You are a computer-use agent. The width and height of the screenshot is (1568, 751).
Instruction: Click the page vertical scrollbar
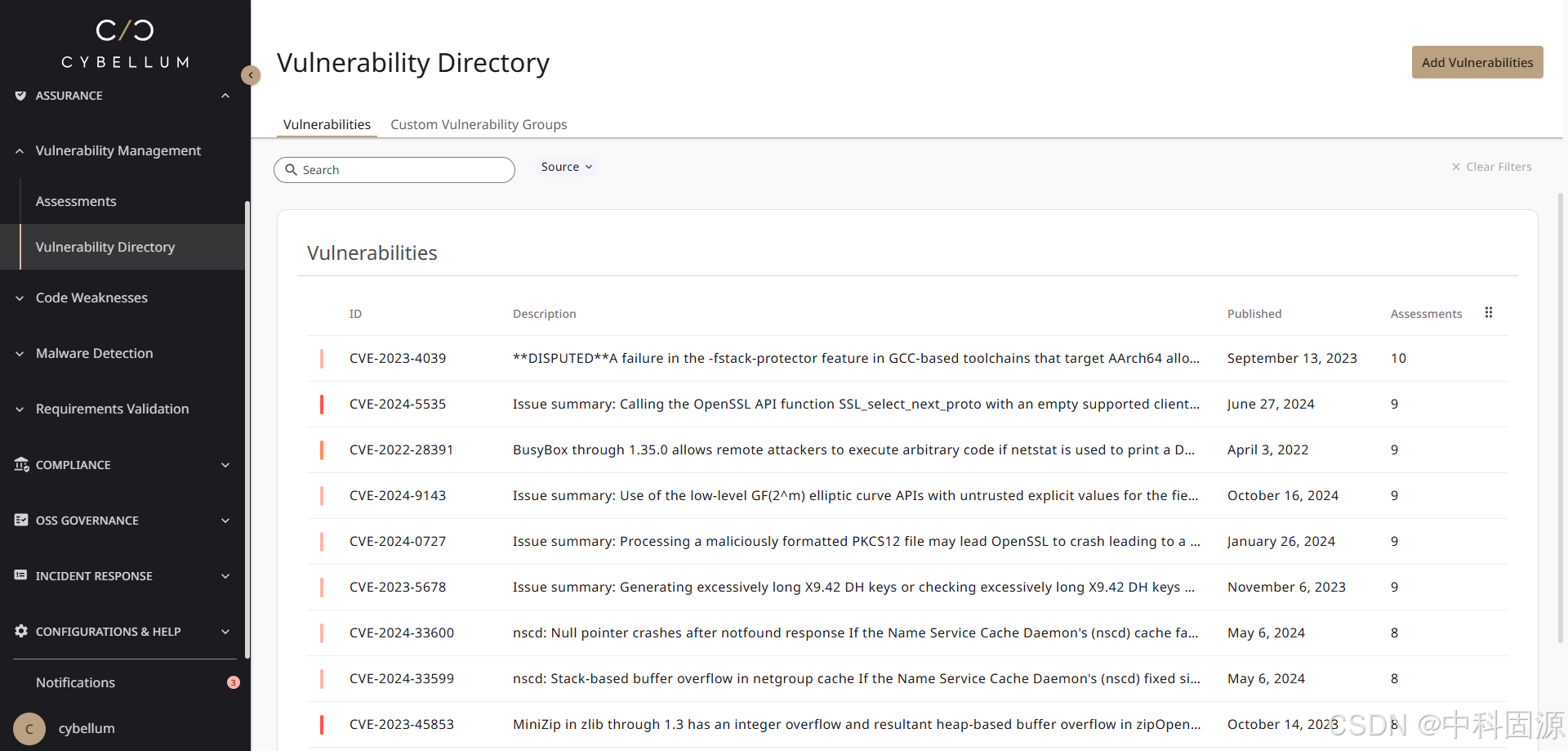[x=1561, y=417]
